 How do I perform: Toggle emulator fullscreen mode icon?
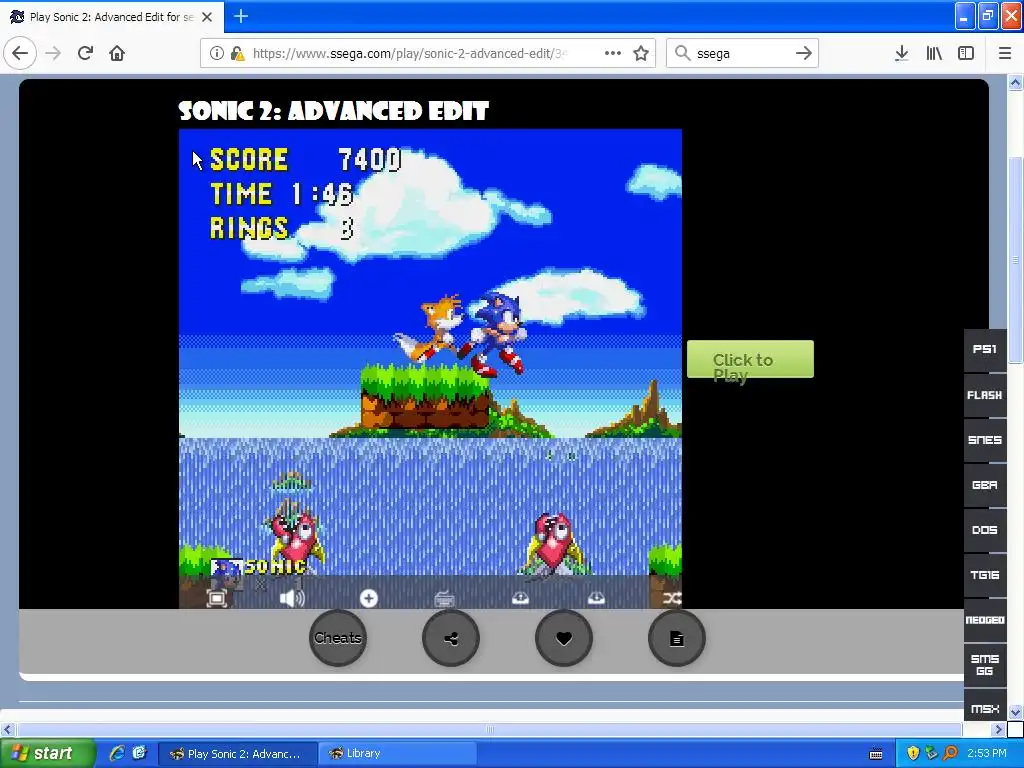pyautogui.click(x=217, y=598)
